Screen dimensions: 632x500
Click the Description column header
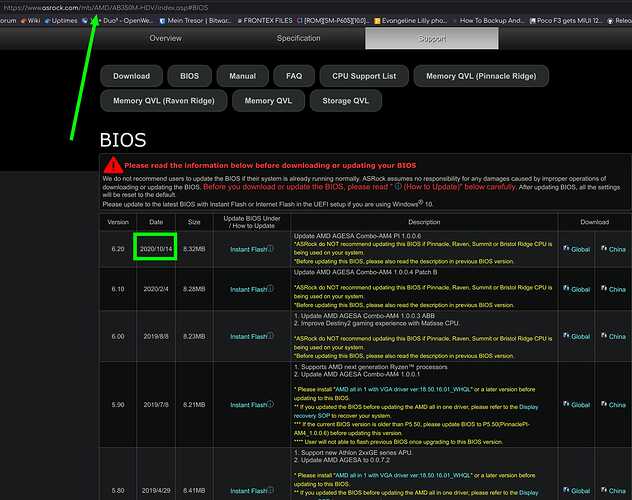[424, 222]
